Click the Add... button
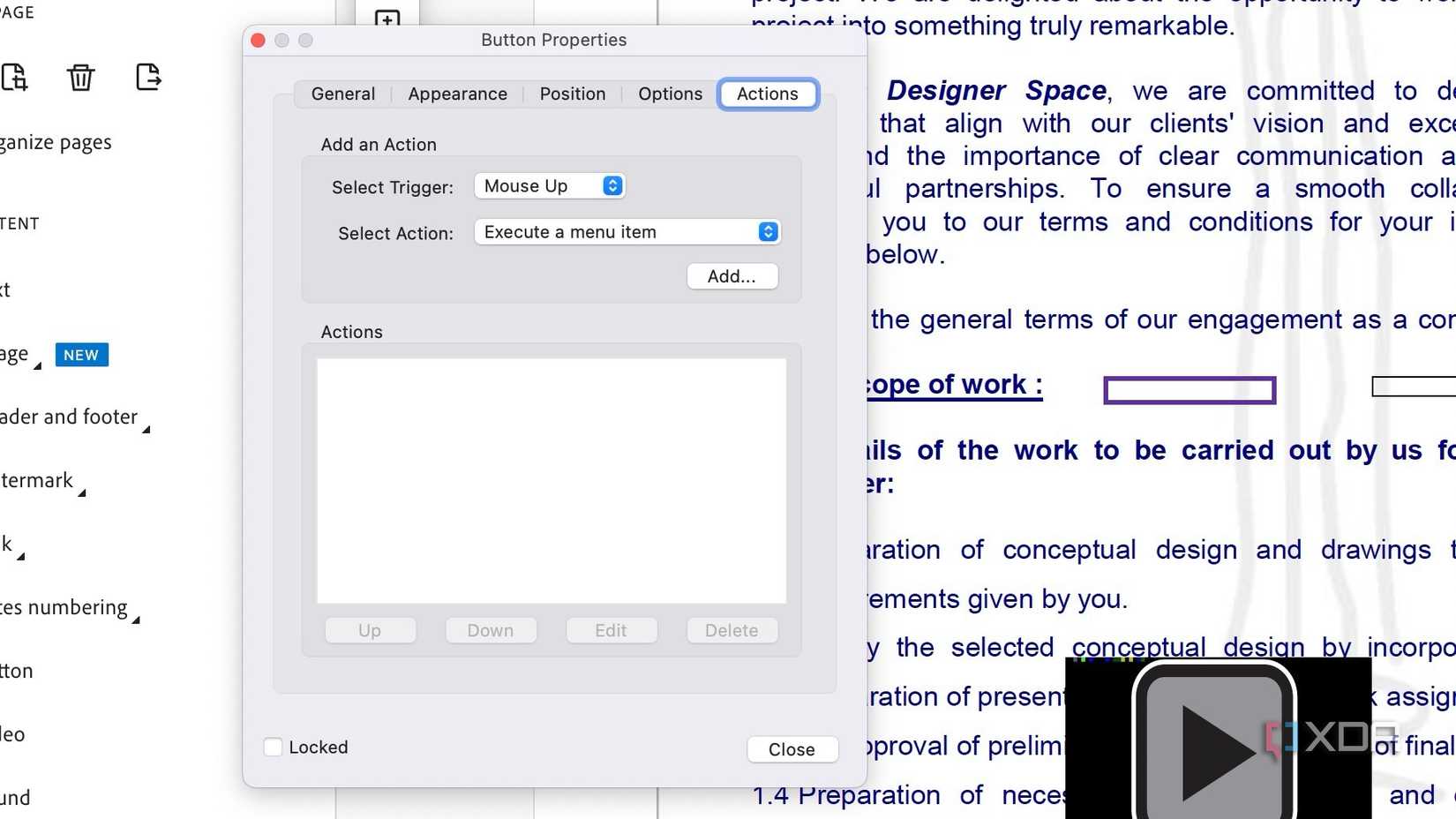The height and width of the screenshot is (819, 1456). 732,276
